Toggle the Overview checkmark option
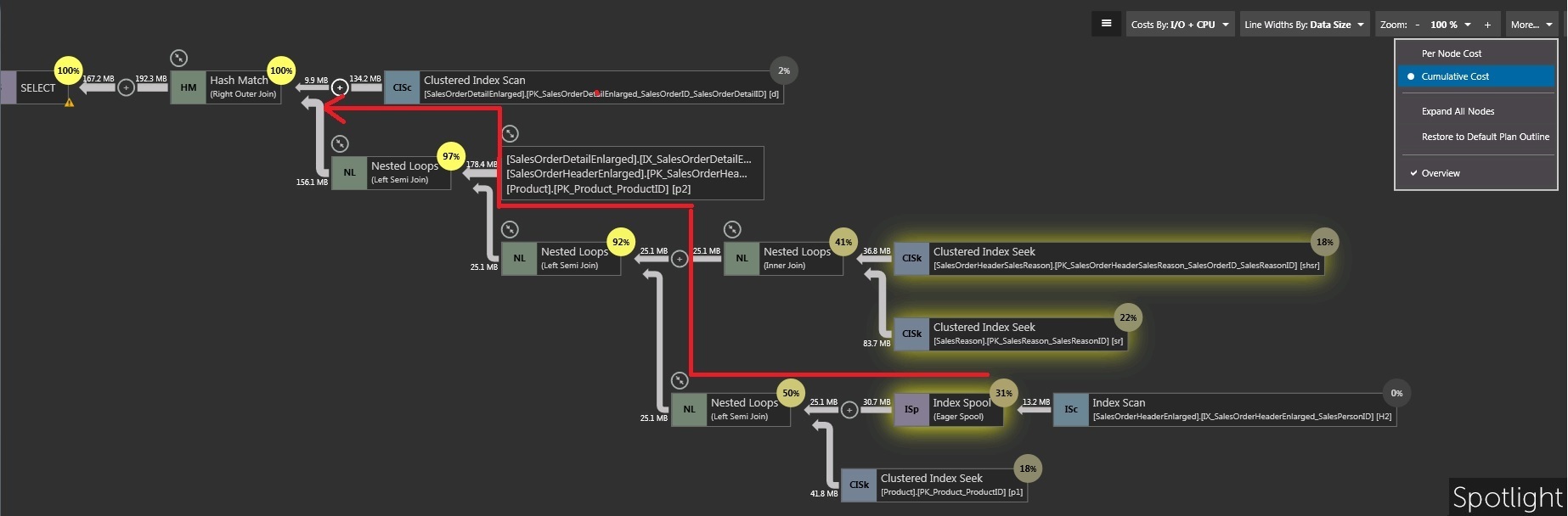This screenshot has width=1568, height=516. tap(1441, 173)
